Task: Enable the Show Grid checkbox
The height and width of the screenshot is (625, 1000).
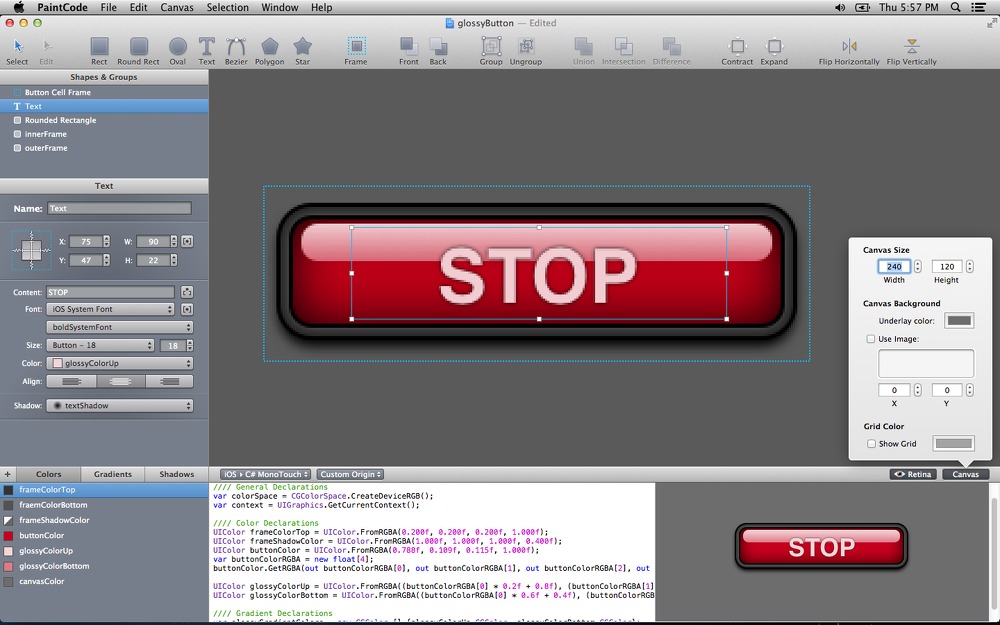Action: (871, 444)
